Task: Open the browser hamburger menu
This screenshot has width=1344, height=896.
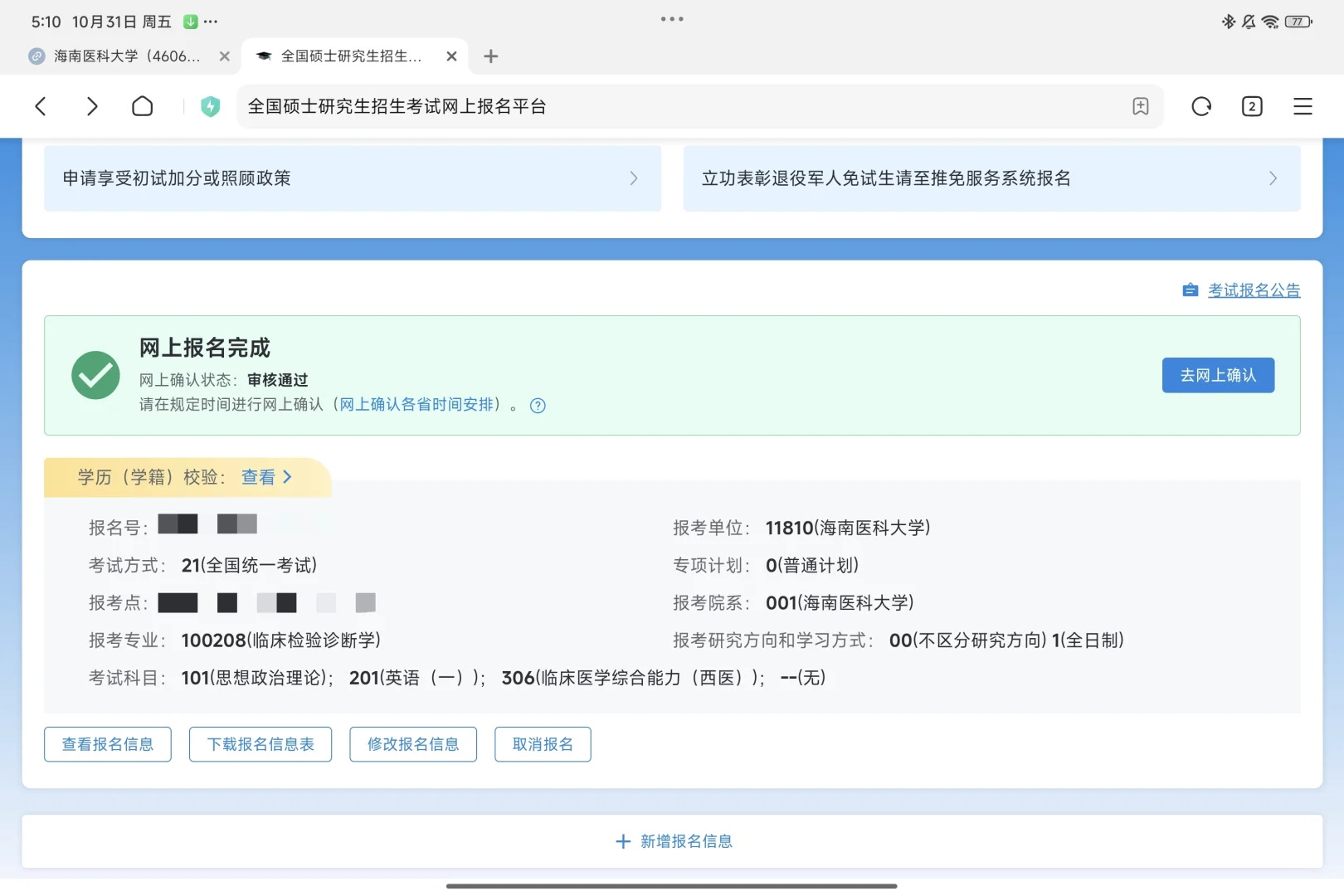Action: coord(1303,106)
